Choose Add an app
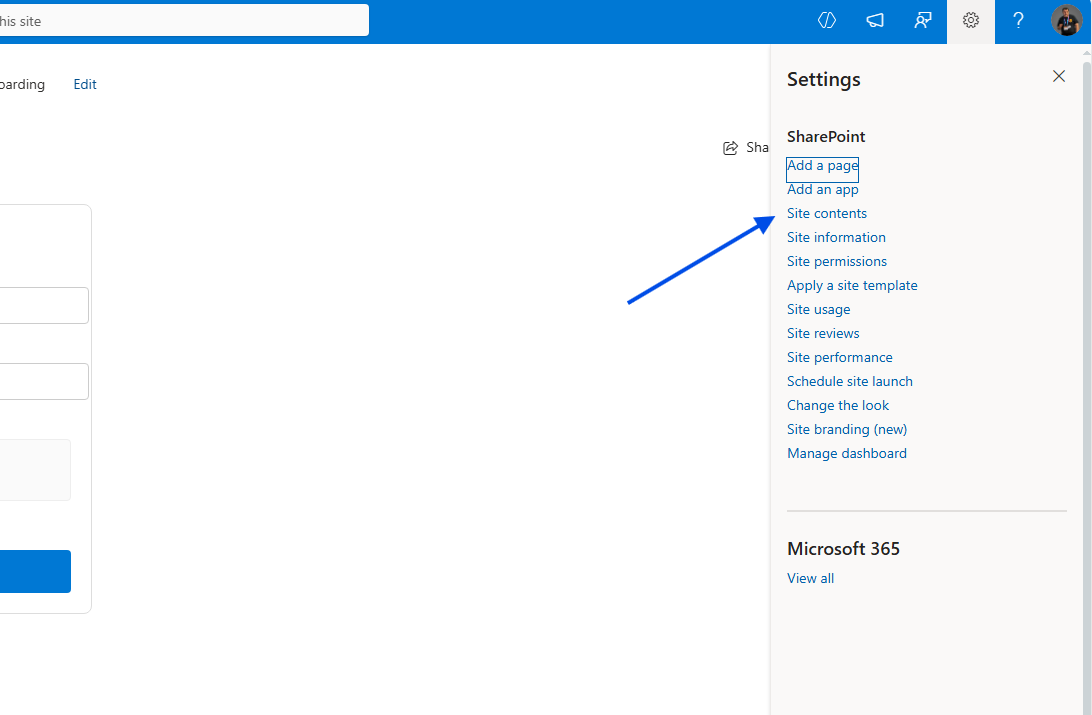 822,189
